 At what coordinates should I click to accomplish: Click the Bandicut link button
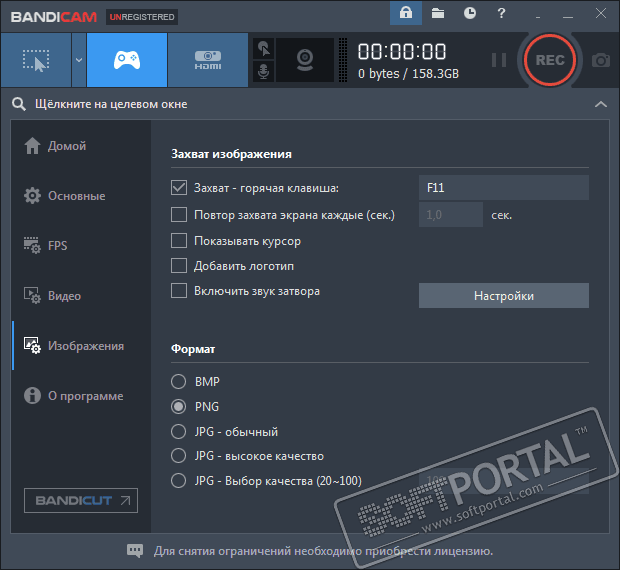point(81,500)
